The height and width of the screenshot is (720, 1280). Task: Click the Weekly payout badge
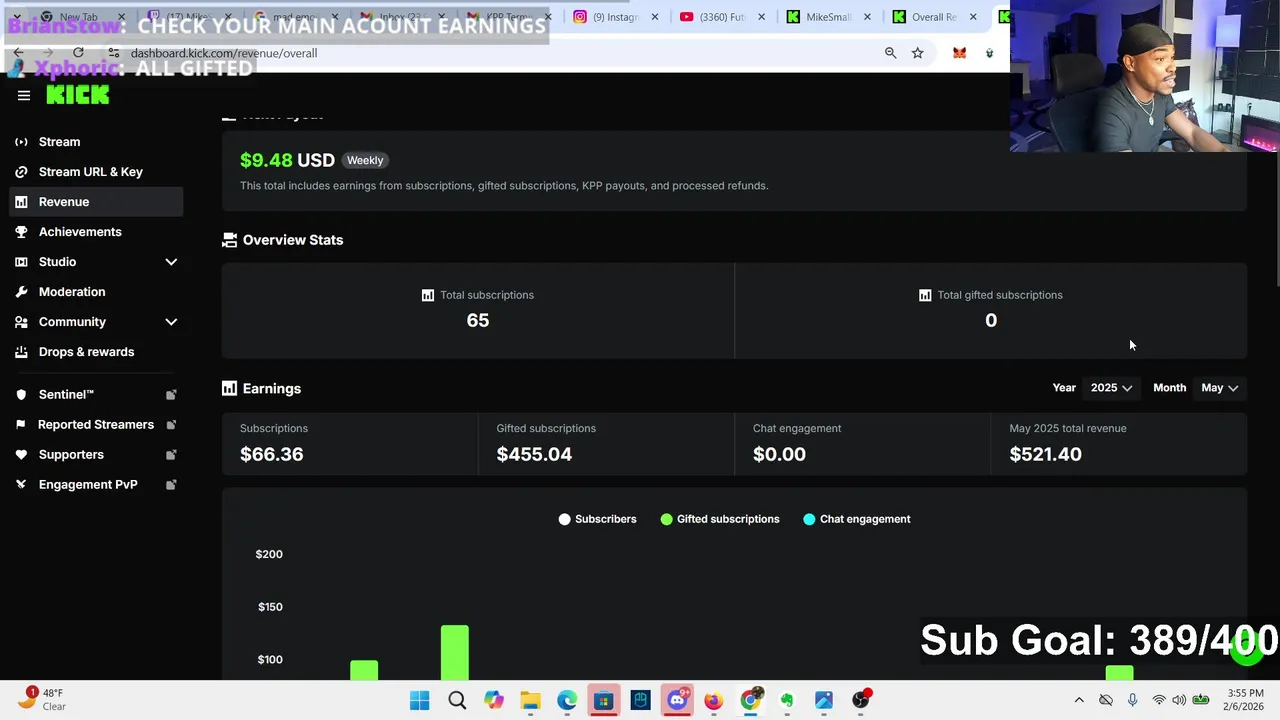click(x=365, y=160)
